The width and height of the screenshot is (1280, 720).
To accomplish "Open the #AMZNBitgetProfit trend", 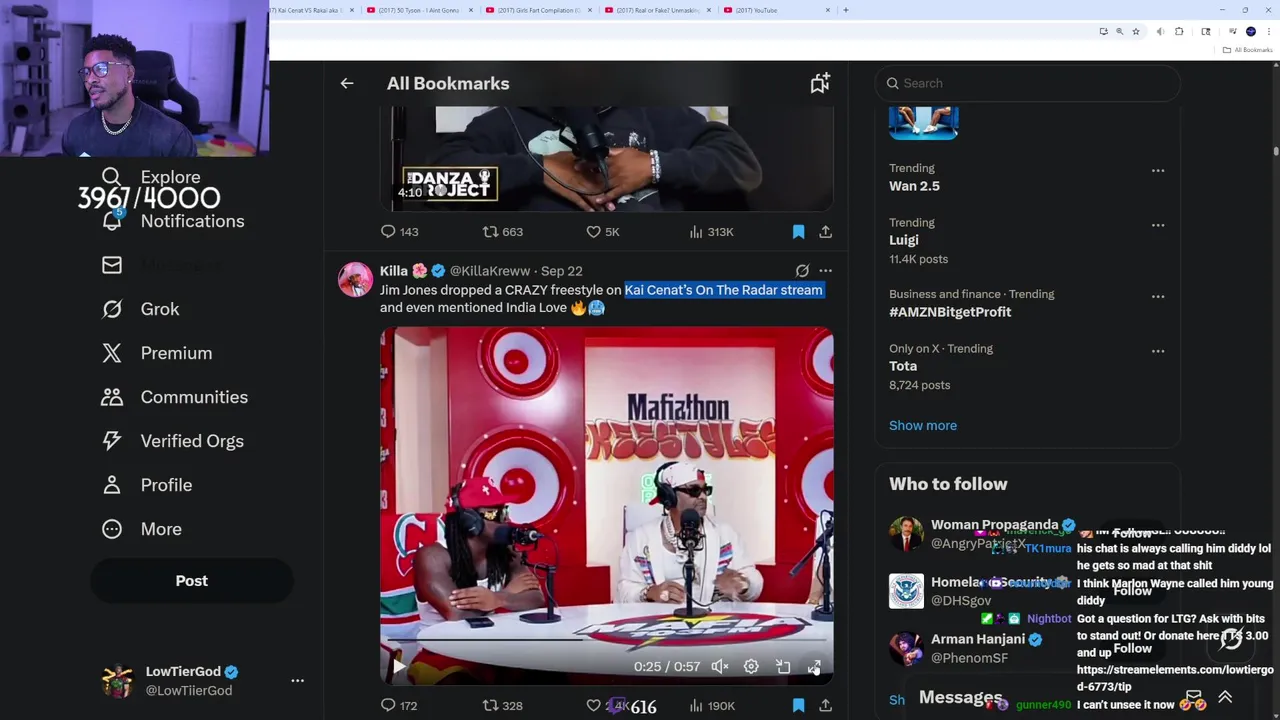I will 950,312.
